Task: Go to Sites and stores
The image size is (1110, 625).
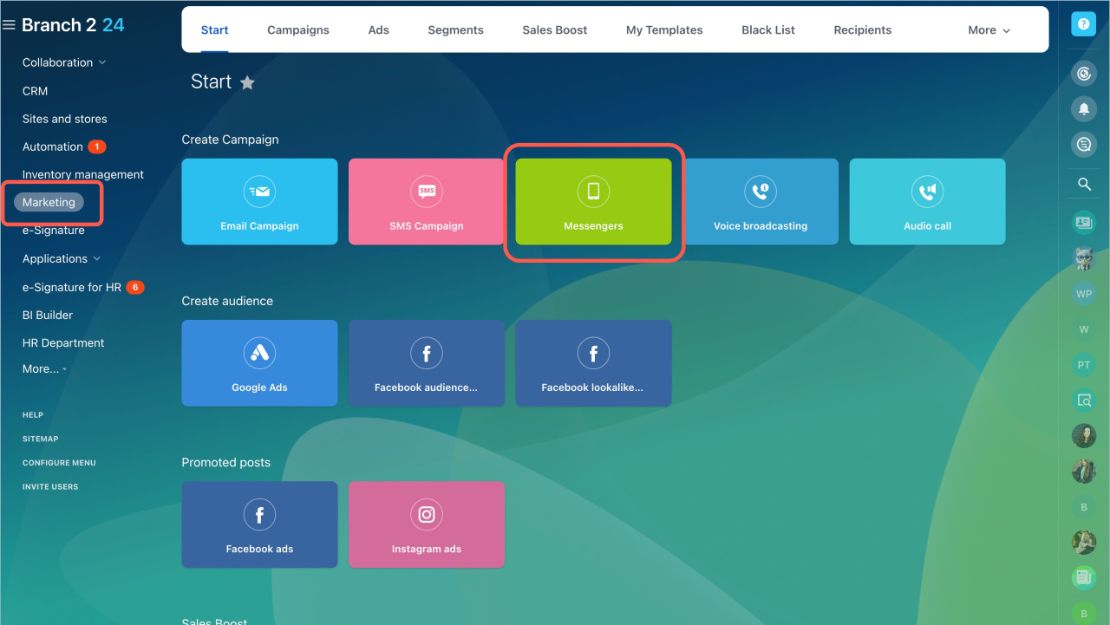Action: pos(64,119)
